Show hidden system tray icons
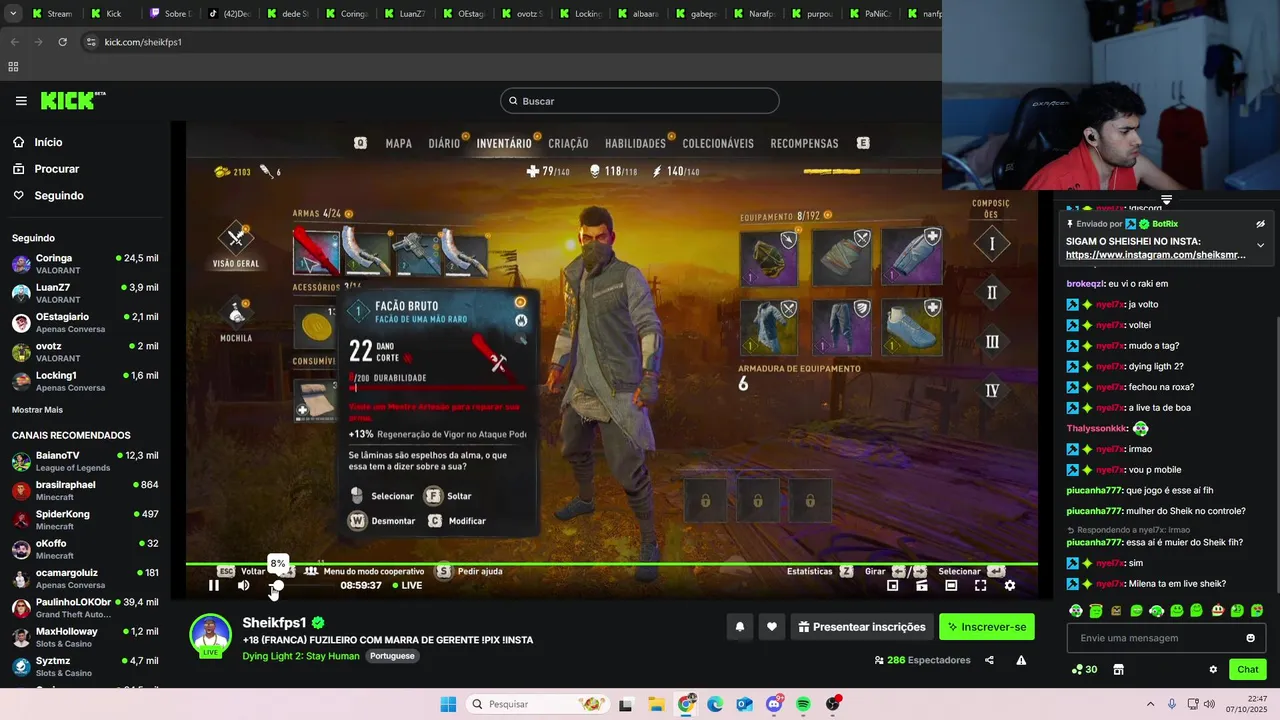 (x=1150, y=704)
